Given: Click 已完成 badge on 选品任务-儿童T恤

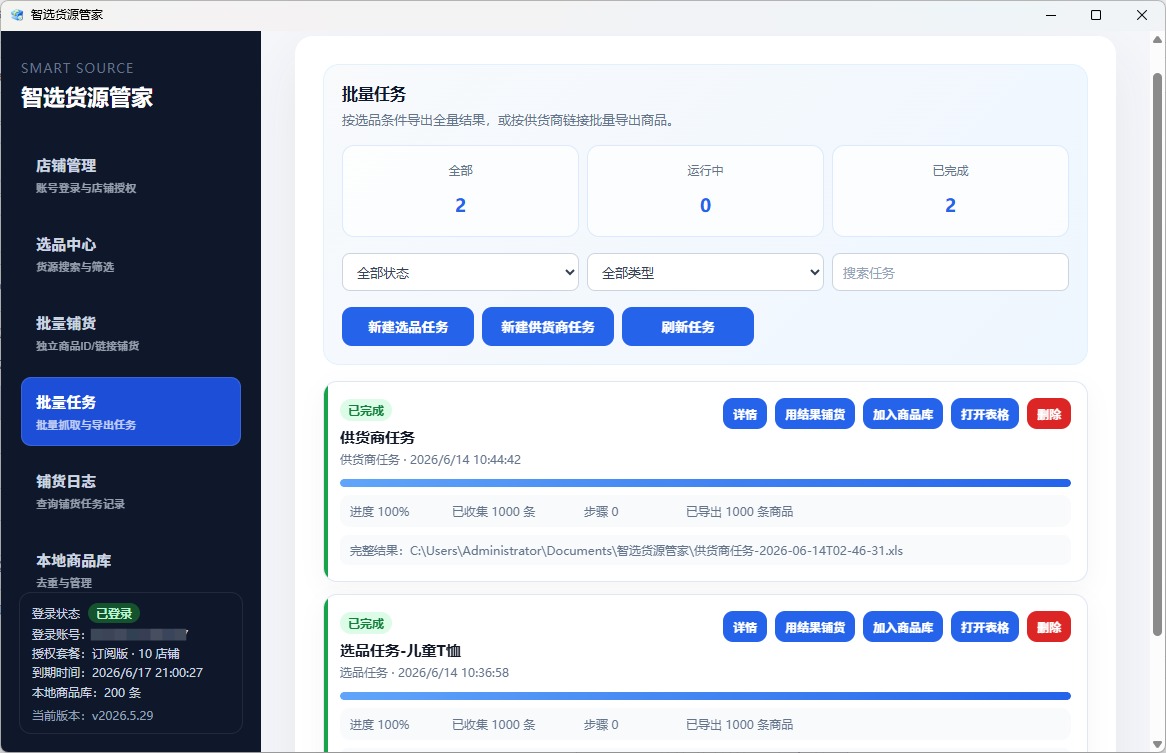Looking at the screenshot, I should click(366, 623).
